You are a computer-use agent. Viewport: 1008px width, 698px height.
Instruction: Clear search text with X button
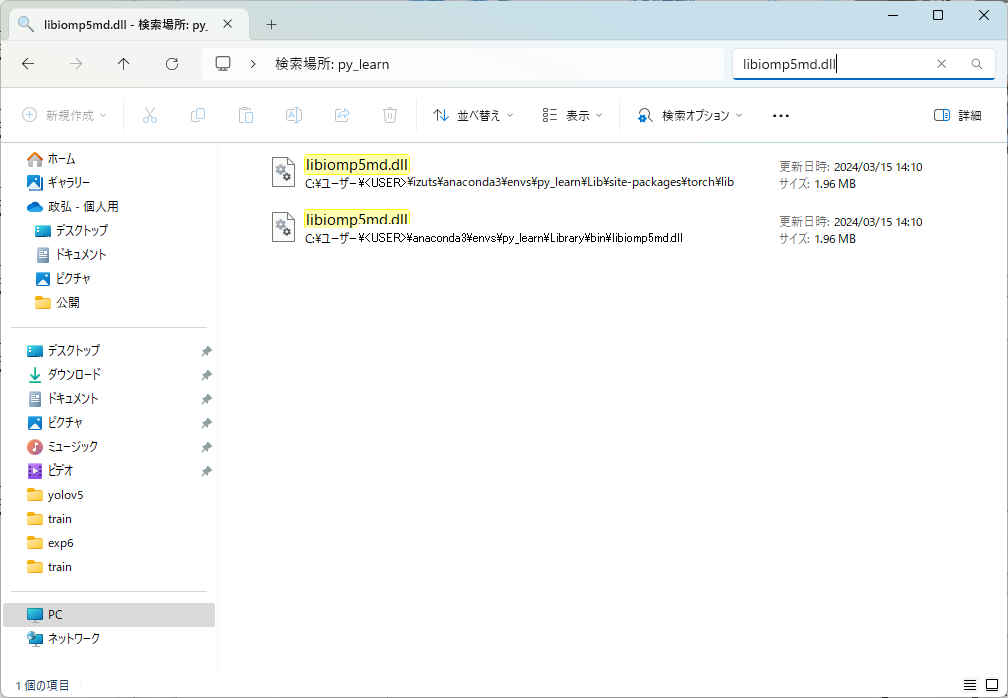(941, 64)
